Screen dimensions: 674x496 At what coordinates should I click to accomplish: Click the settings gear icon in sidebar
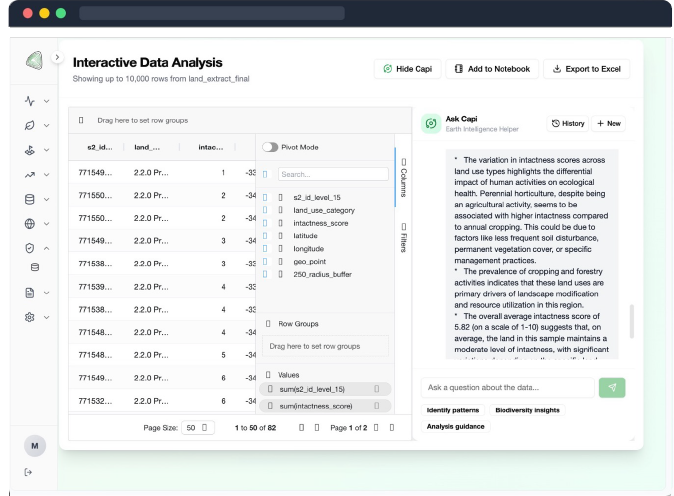click(x=30, y=316)
